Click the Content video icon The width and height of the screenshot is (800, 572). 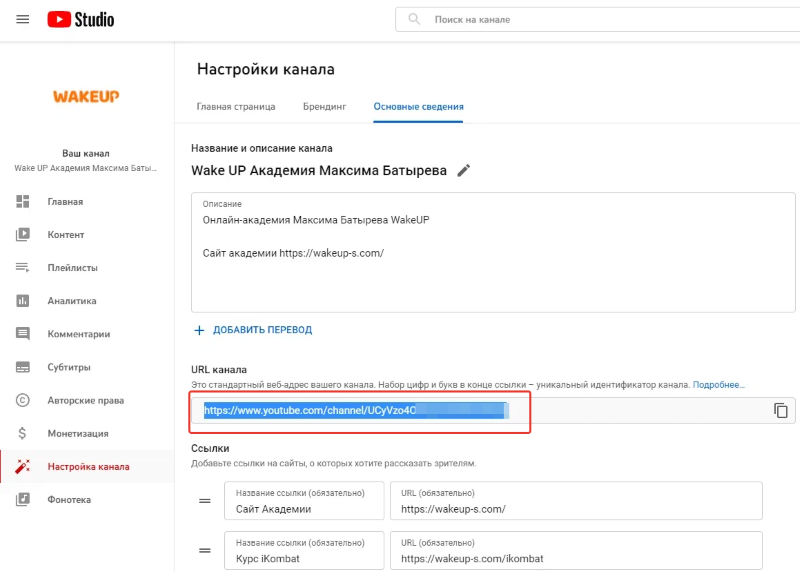tap(22, 234)
